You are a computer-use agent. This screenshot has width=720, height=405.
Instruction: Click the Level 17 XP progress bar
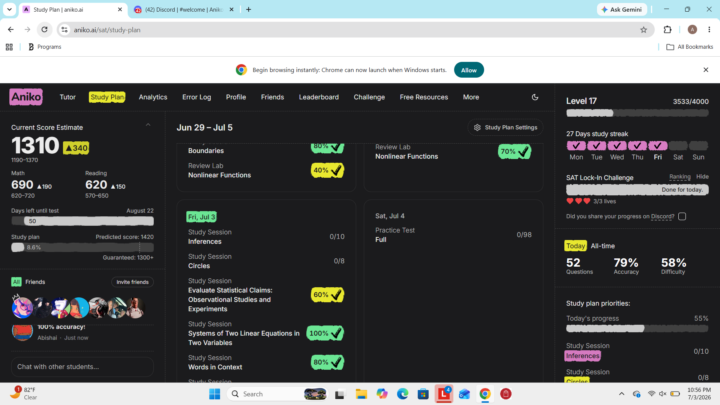(x=637, y=113)
